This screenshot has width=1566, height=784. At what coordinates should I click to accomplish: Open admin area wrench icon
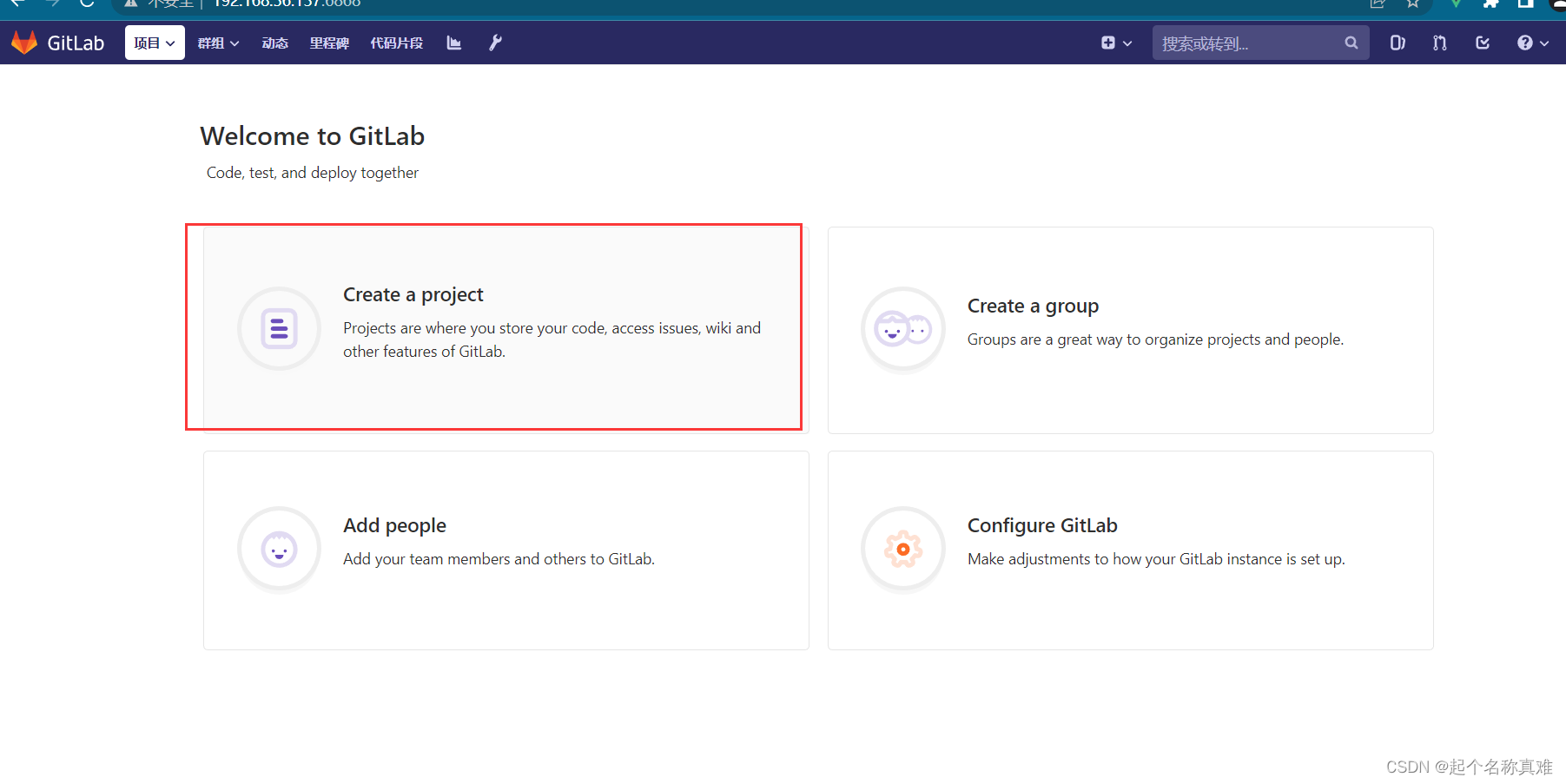(x=495, y=43)
